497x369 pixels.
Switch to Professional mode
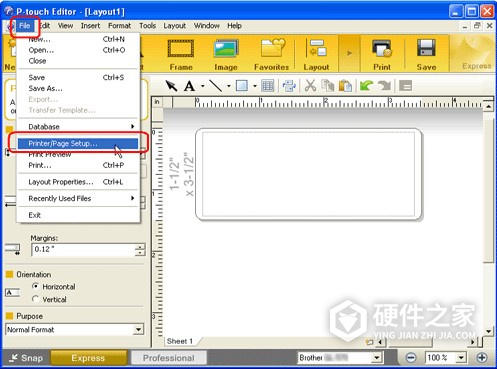coord(169,358)
